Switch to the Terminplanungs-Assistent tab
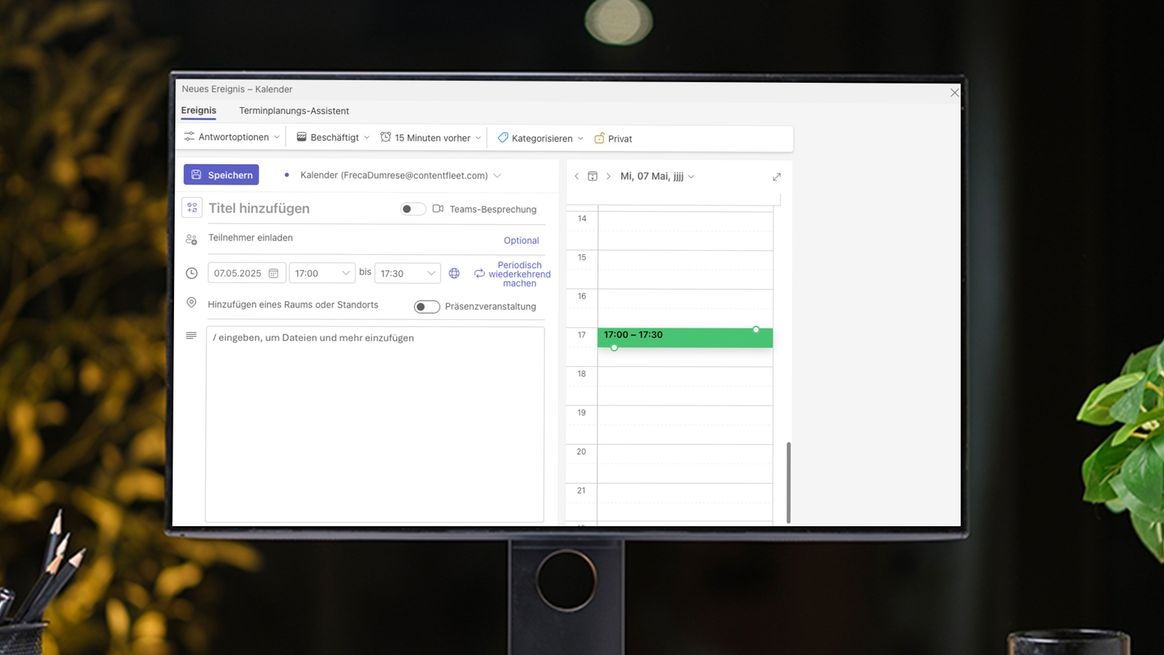The height and width of the screenshot is (655, 1164). [294, 111]
